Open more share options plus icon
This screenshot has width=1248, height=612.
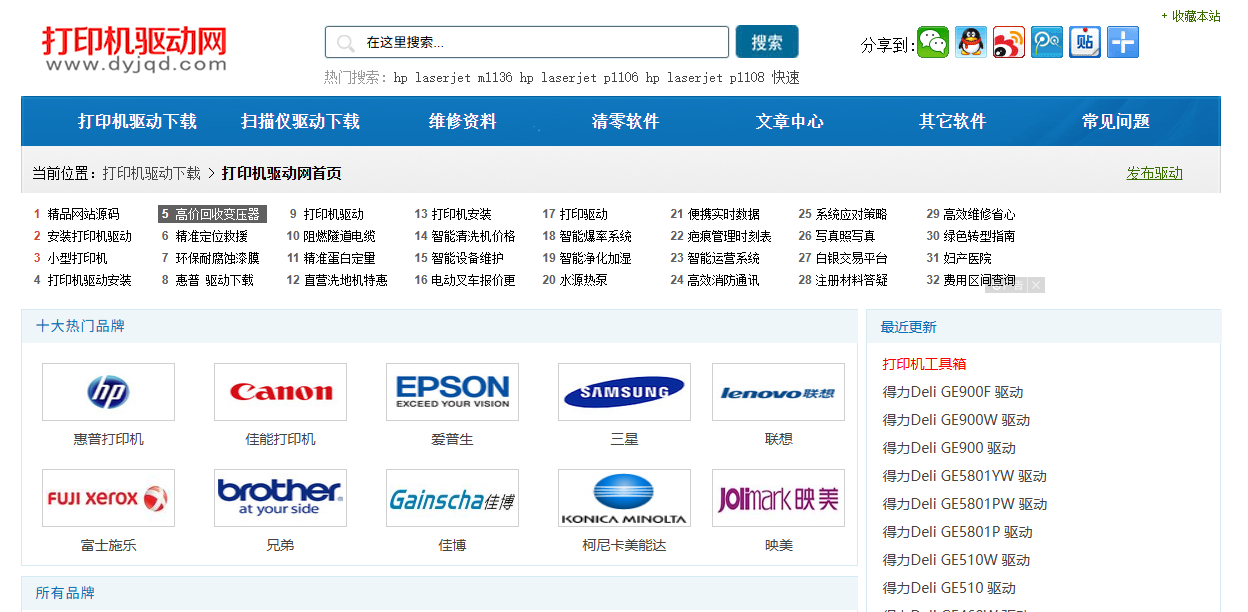(x=1123, y=42)
